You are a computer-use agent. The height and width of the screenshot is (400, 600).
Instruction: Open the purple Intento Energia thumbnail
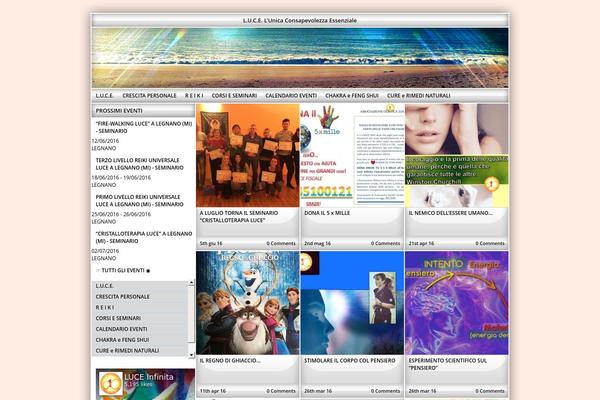pos(457,303)
